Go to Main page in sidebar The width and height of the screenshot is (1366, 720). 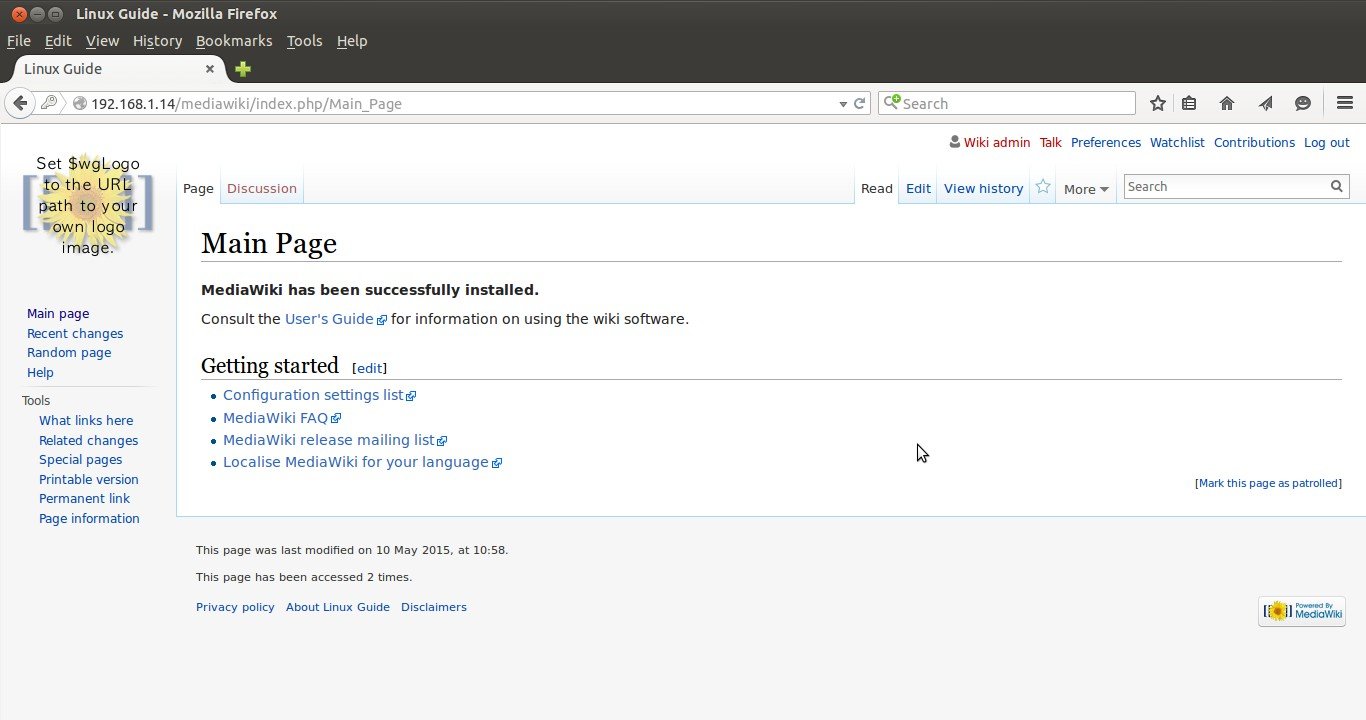58,314
